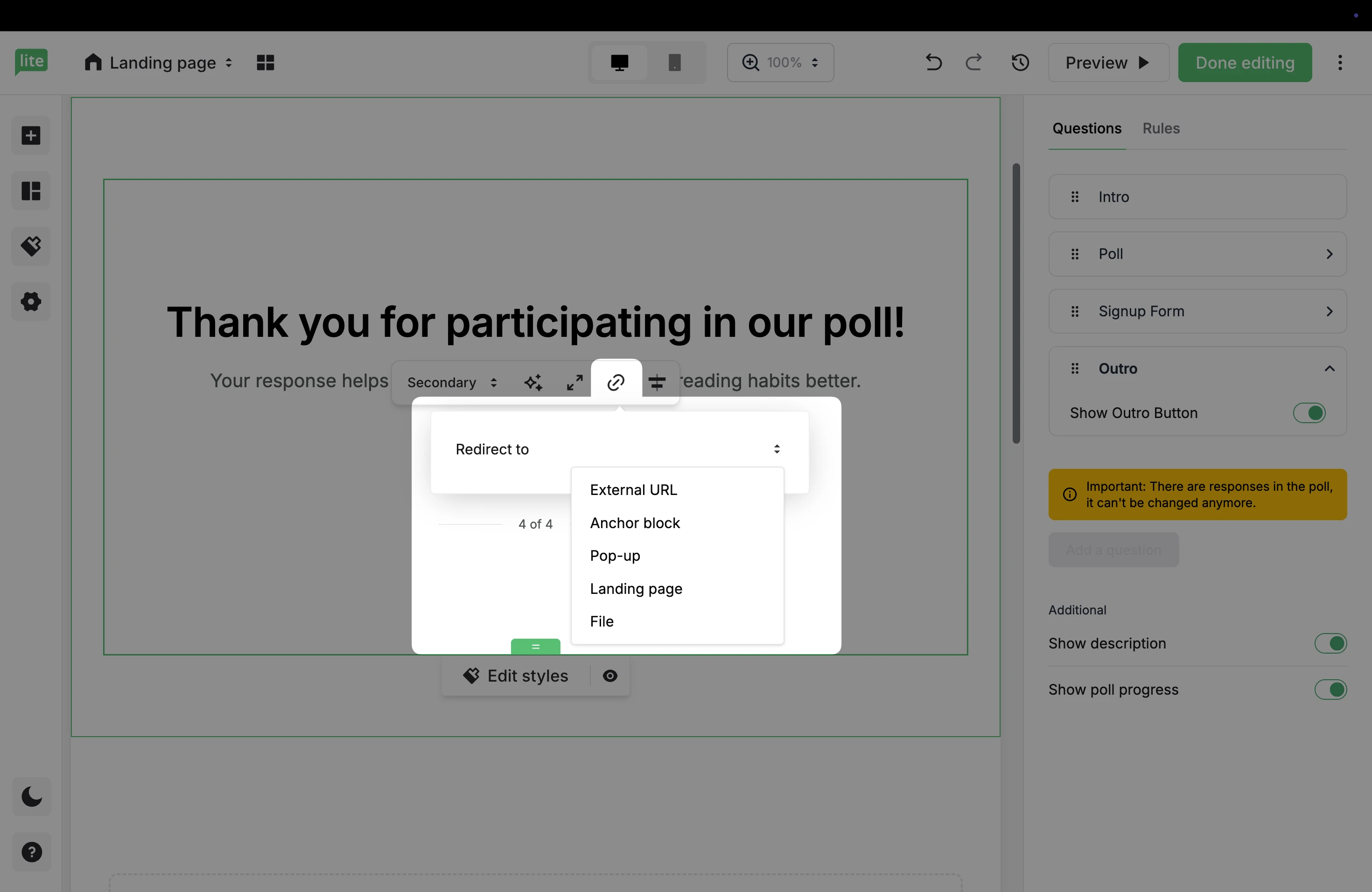
Task: Click the Preview button
Action: point(1107,62)
